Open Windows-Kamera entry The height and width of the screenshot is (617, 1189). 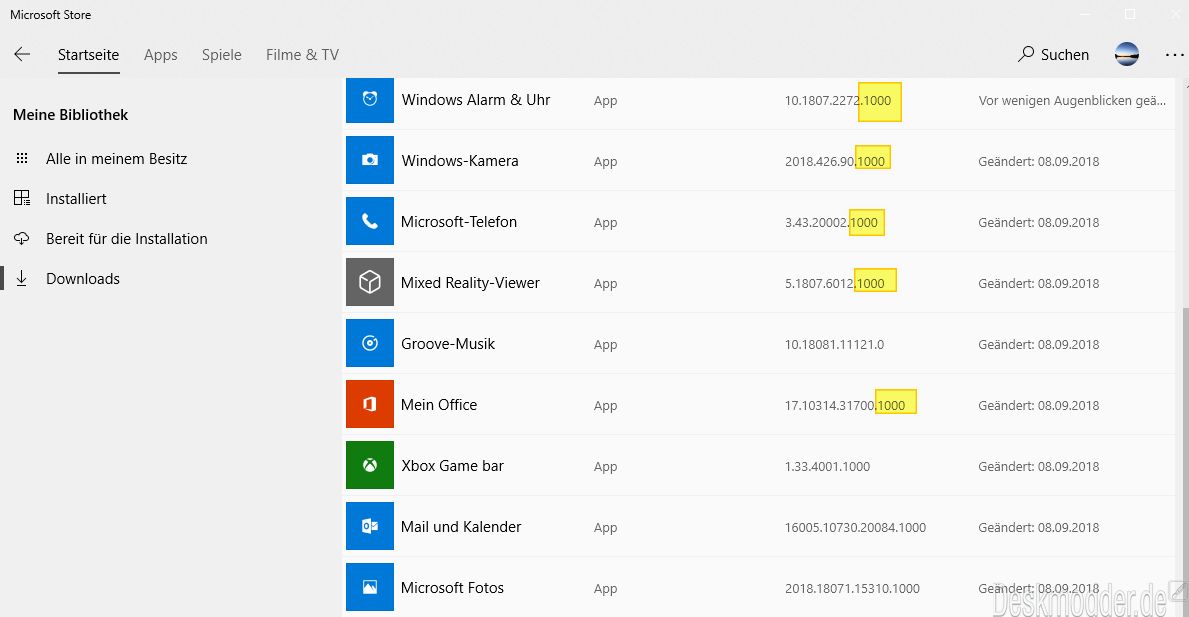tap(460, 161)
